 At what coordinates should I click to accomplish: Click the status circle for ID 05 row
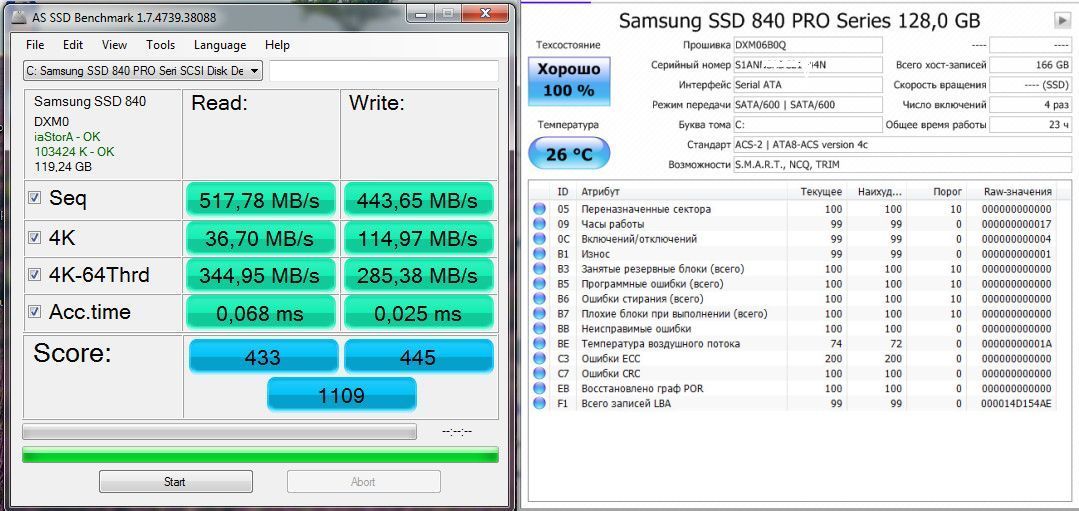539,209
